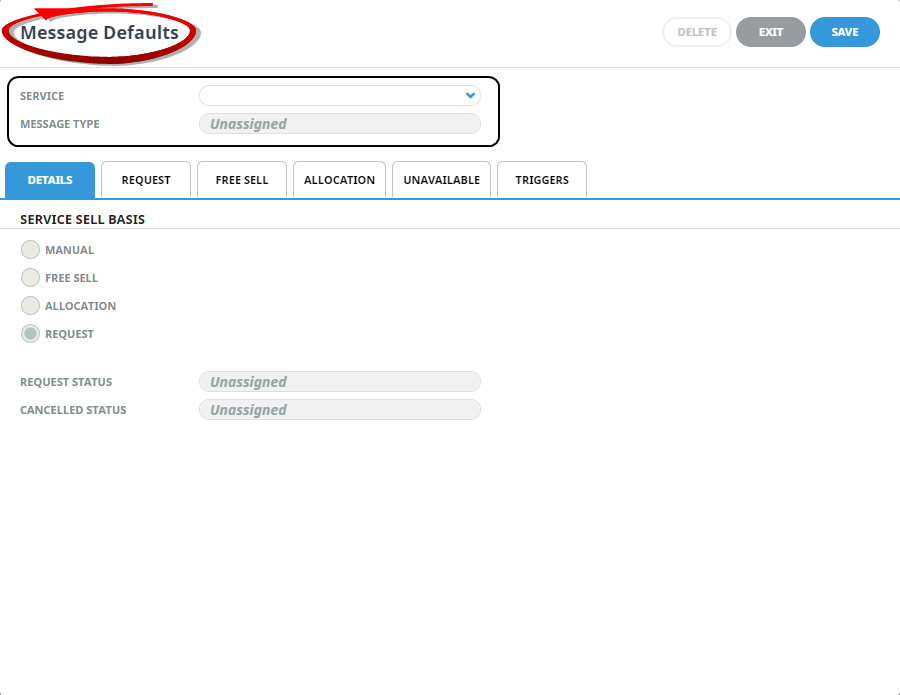
Task: Click the Message Defaults title heading
Action: click(x=100, y=33)
